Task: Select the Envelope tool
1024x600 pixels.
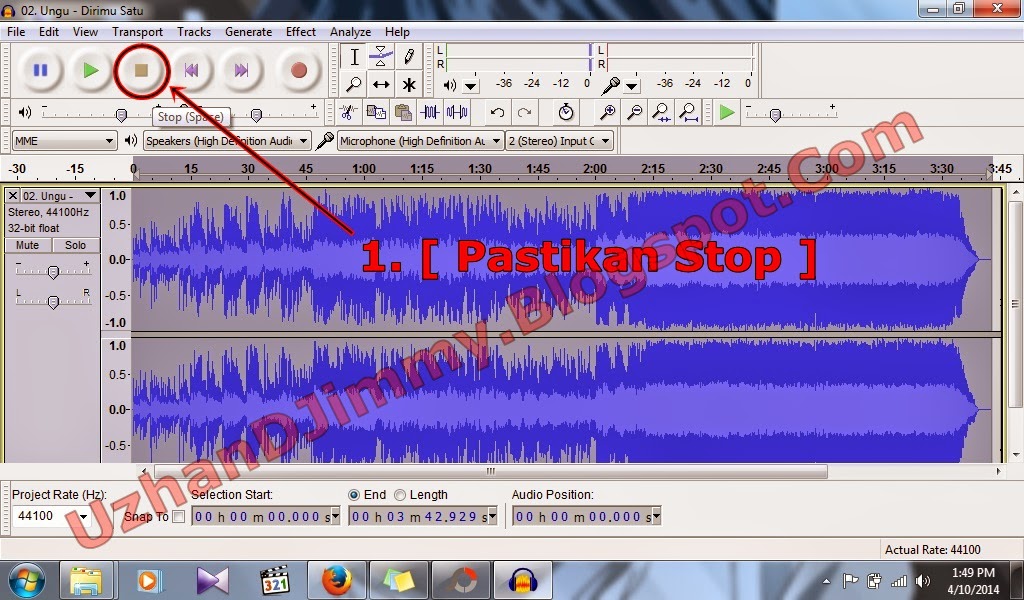Action: coord(381,57)
